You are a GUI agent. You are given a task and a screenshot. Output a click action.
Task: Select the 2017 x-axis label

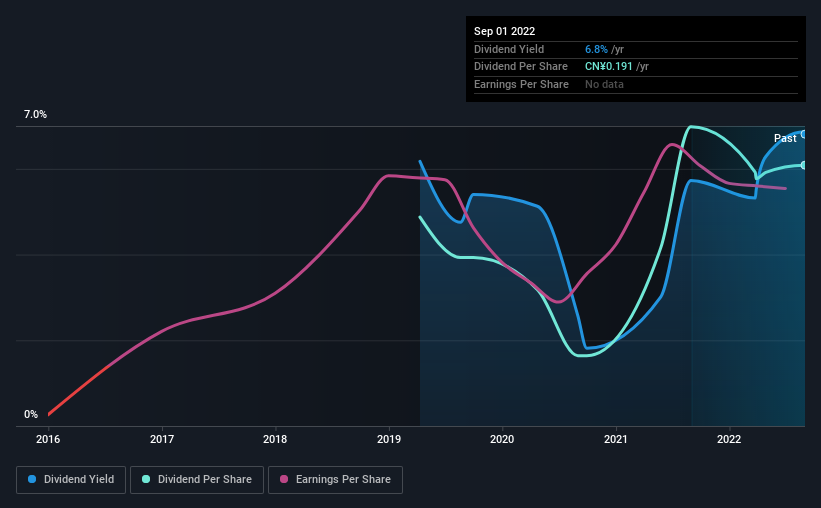point(162,439)
